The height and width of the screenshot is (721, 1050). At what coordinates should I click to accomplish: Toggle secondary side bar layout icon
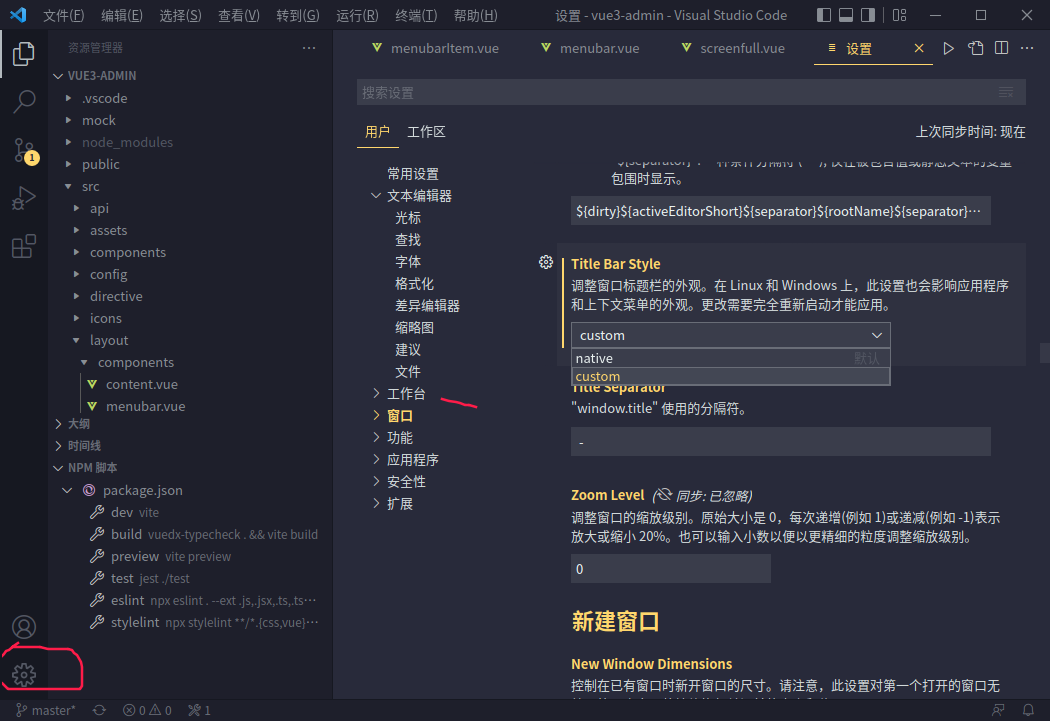[868, 15]
